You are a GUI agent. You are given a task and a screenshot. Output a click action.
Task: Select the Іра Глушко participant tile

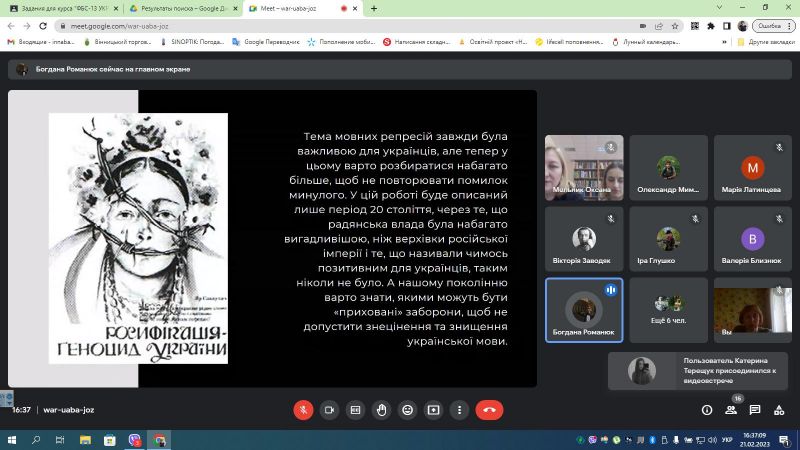coord(668,239)
